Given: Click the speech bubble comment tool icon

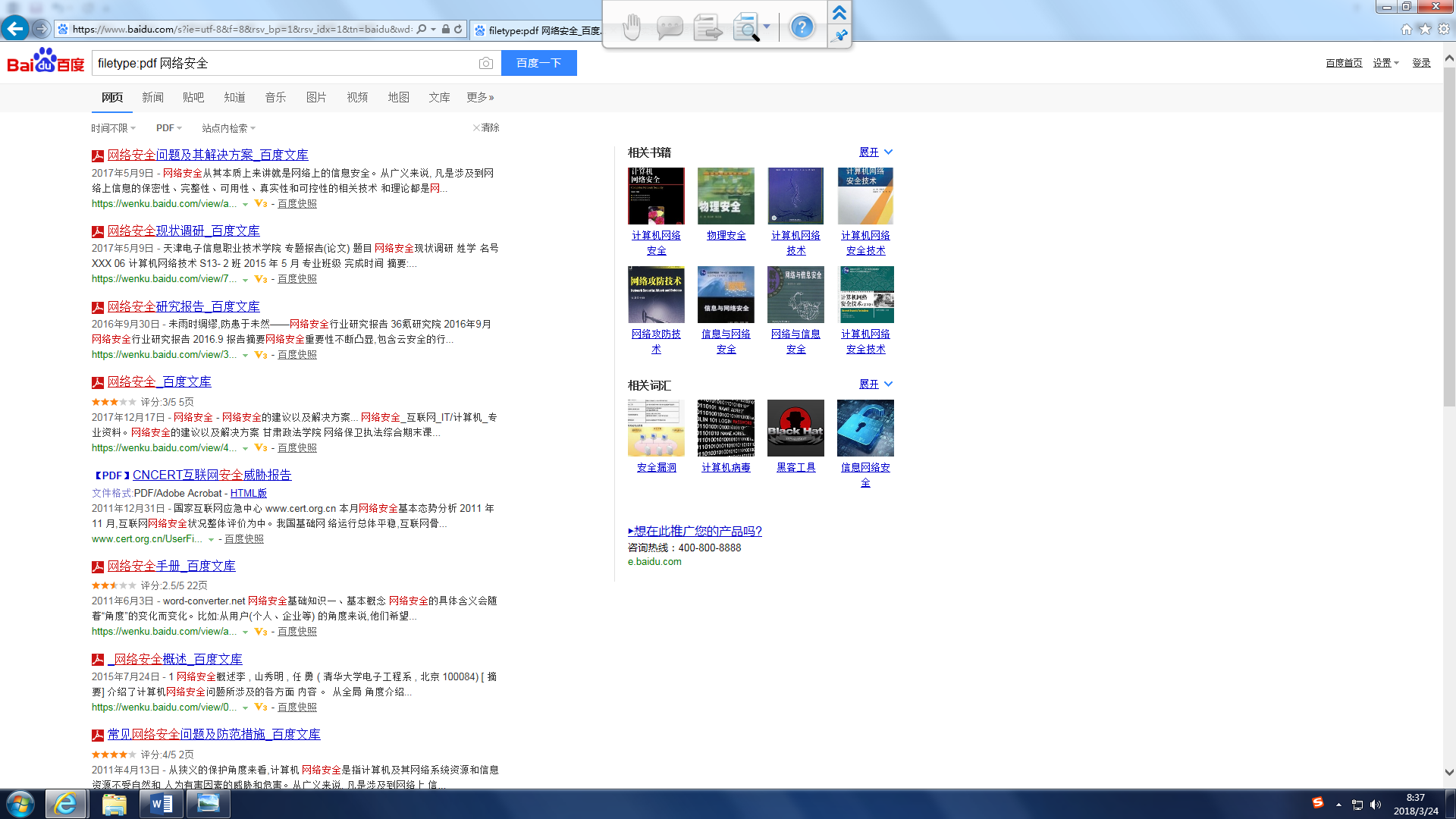Looking at the screenshot, I should [670, 28].
